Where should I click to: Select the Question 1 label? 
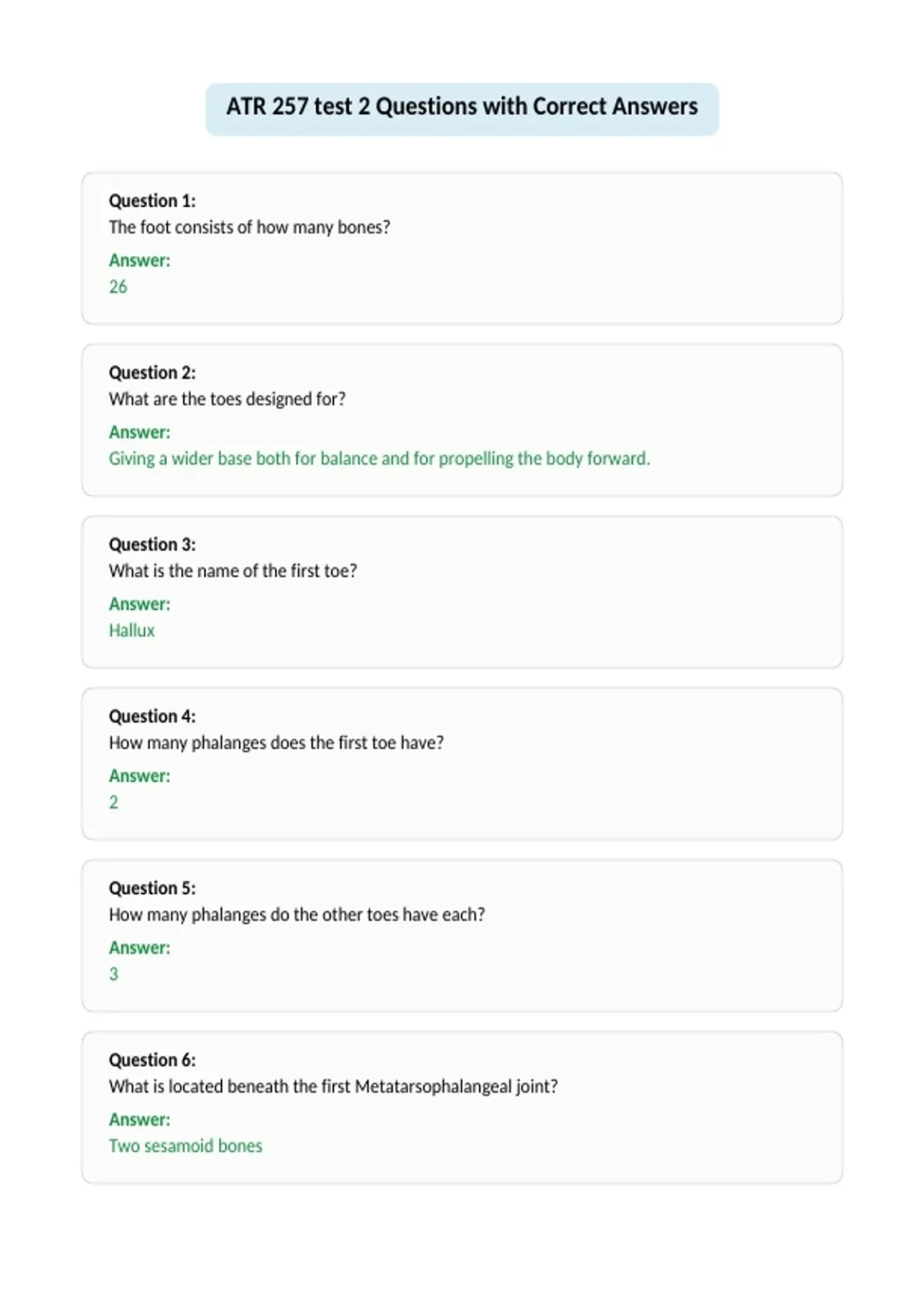click(152, 201)
